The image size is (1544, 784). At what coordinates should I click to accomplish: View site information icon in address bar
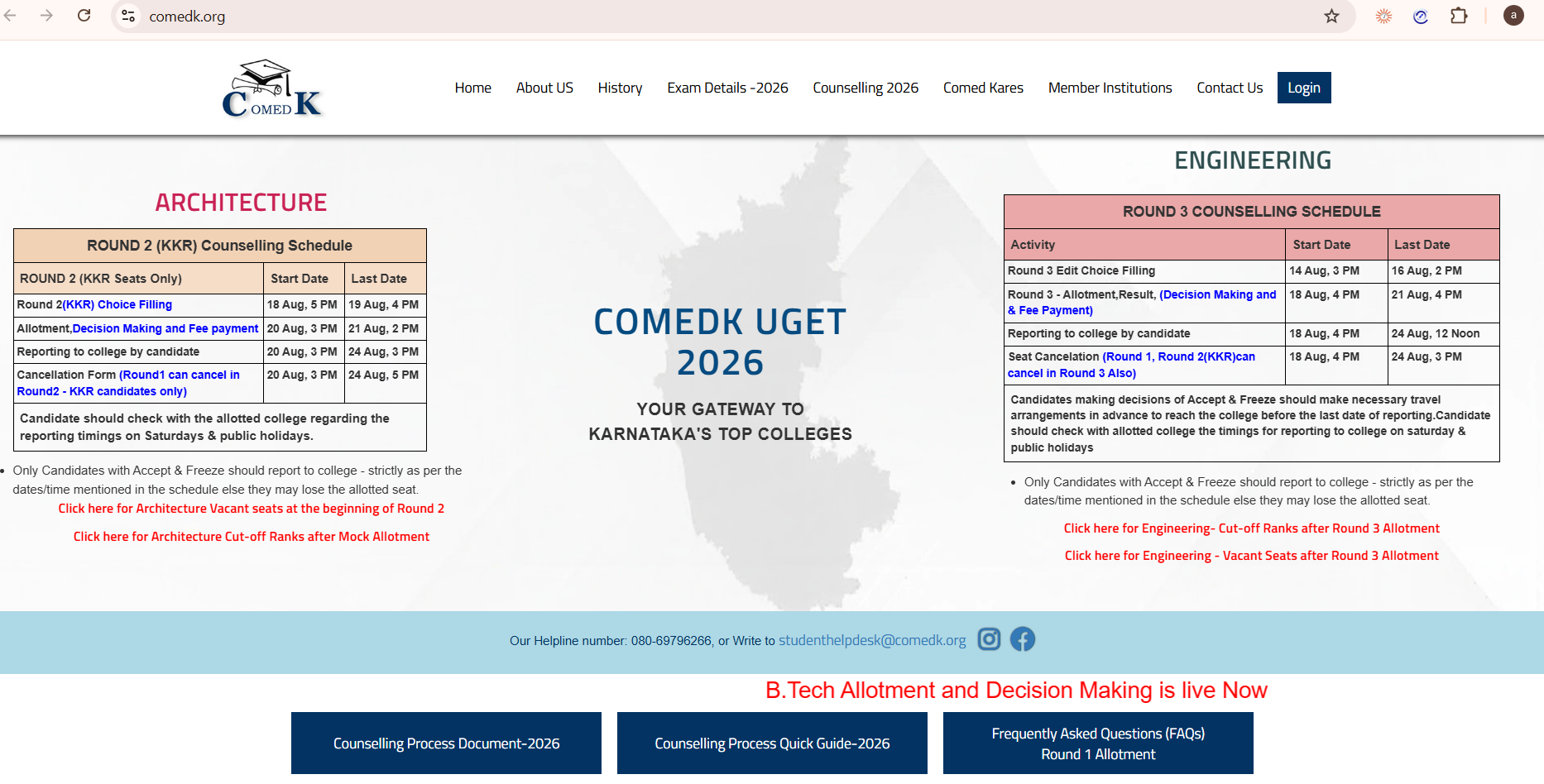click(x=128, y=16)
